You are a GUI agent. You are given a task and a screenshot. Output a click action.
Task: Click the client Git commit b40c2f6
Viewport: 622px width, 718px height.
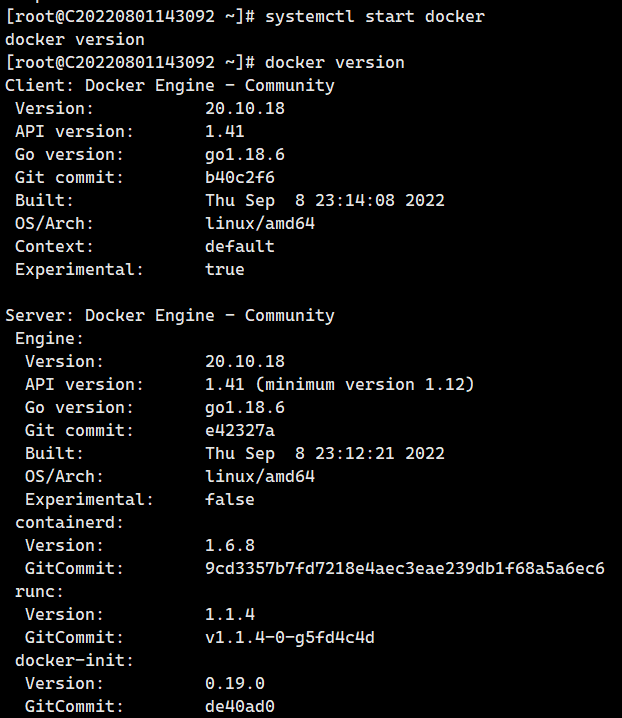click(x=239, y=177)
